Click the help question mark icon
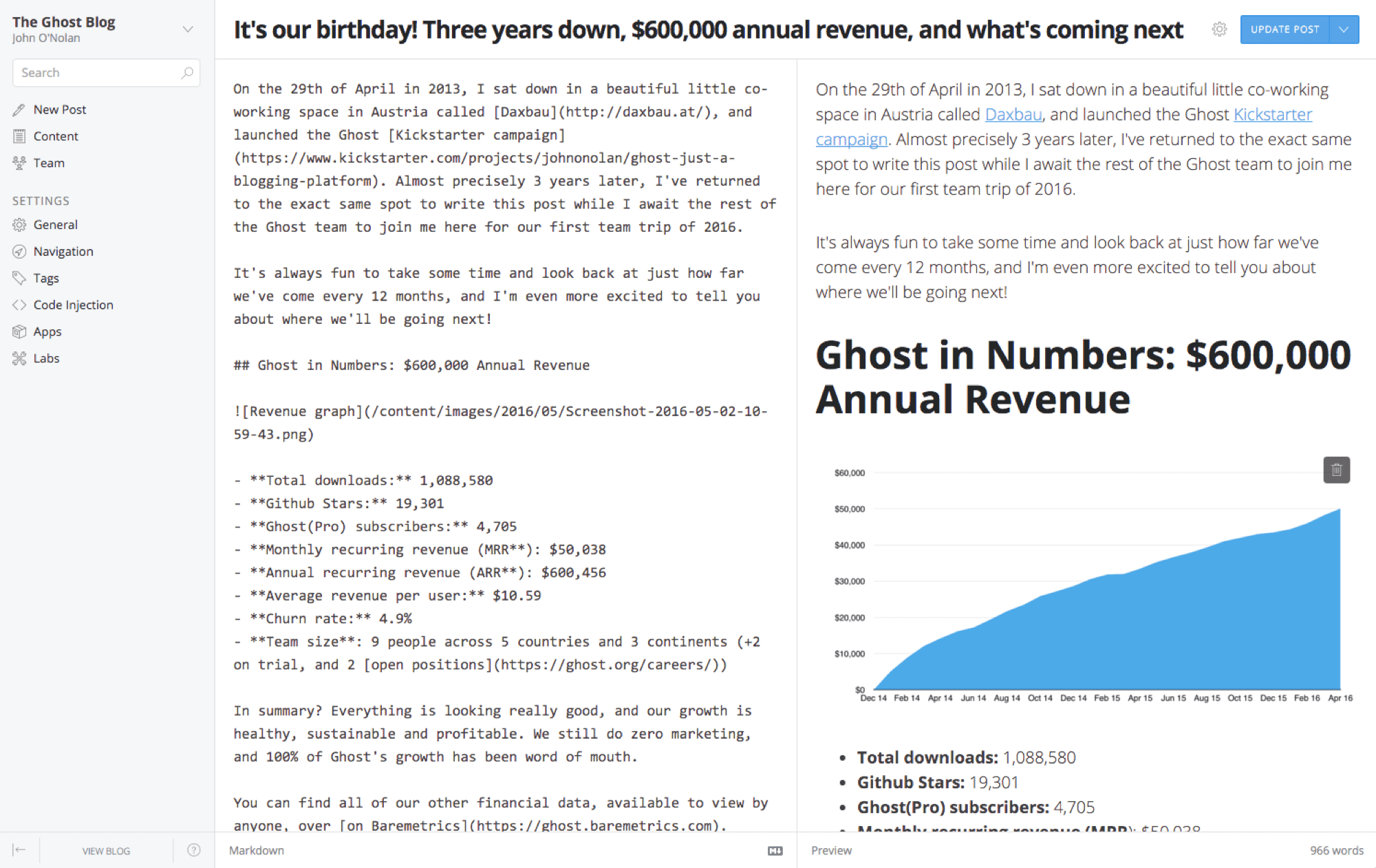Image resolution: width=1376 pixels, height=868 pixels. tap(193, 850)
